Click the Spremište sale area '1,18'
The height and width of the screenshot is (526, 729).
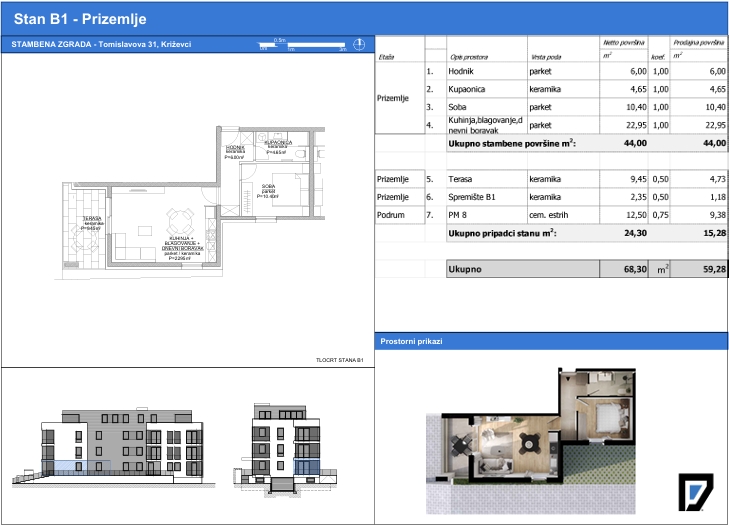[717, 197]
